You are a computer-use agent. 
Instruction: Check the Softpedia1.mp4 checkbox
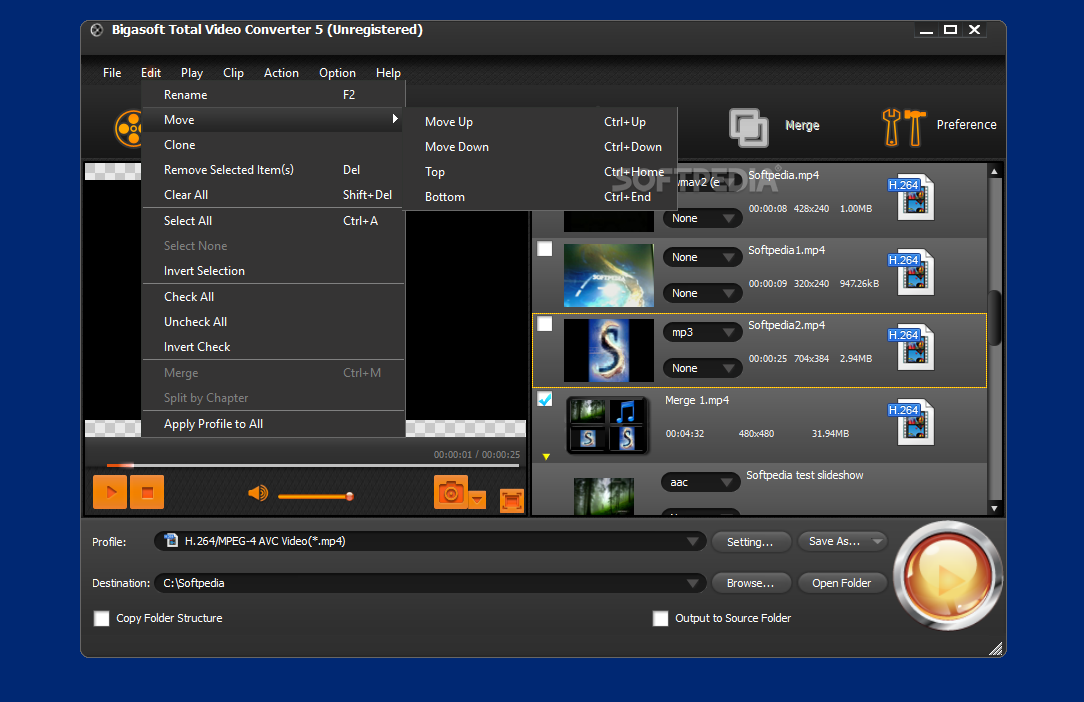tap(545, 249)
